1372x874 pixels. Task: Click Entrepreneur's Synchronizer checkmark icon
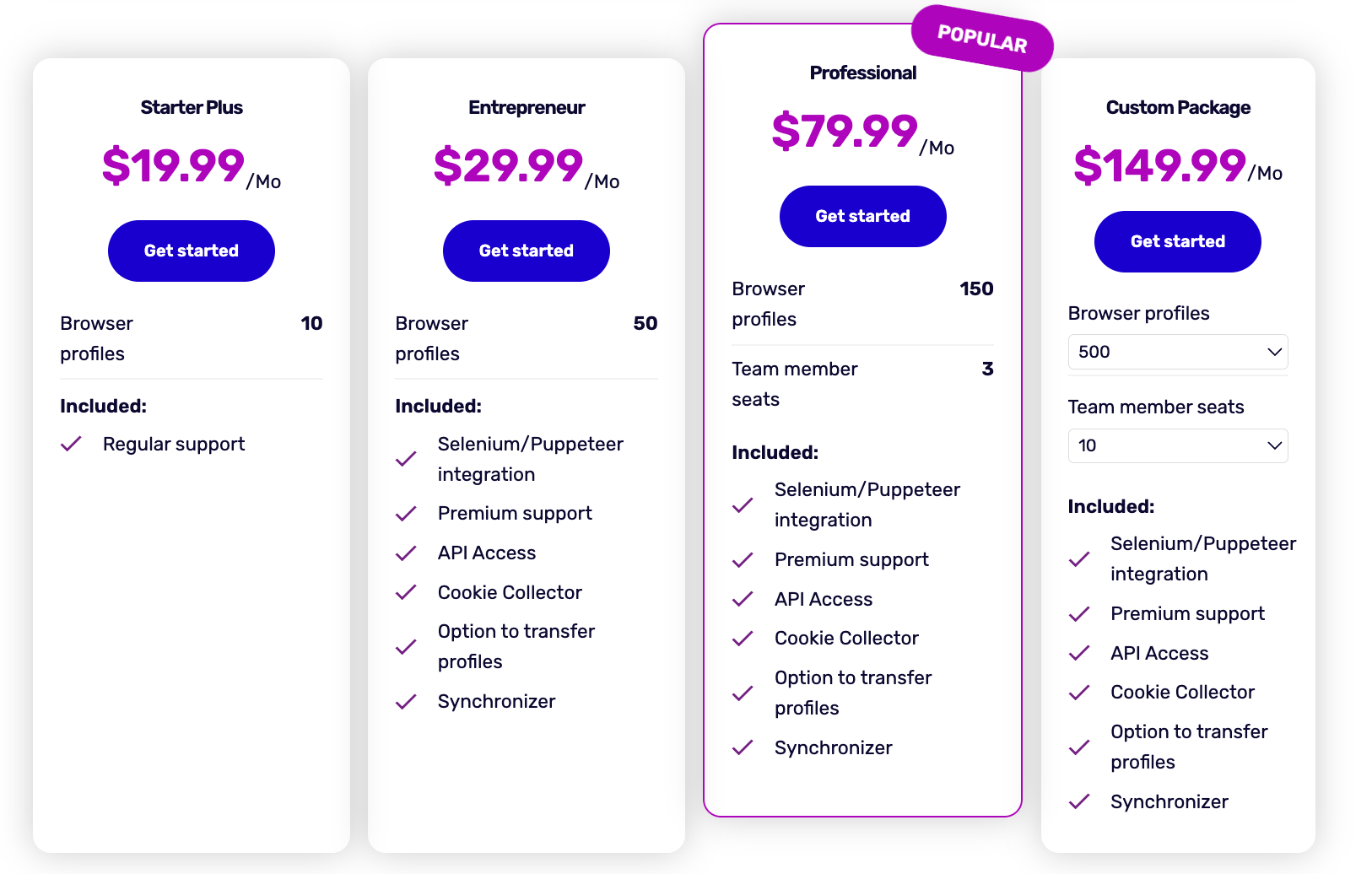point(406,702)
